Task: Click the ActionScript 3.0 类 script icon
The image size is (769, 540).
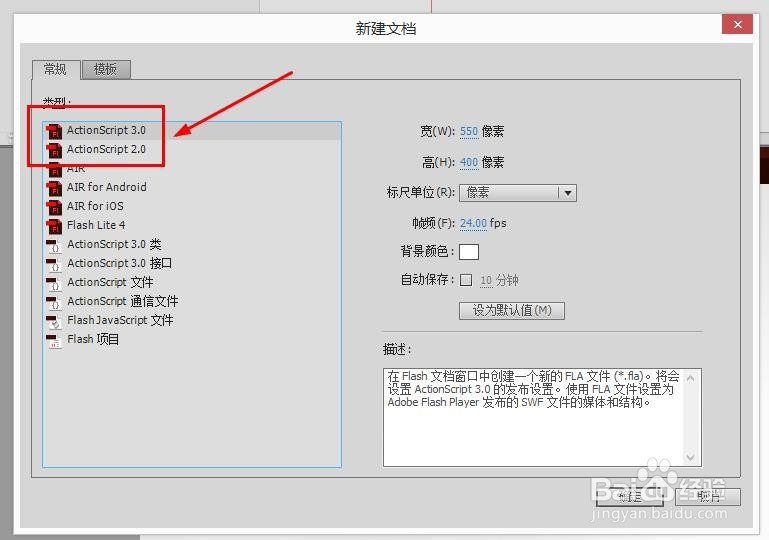Action: click(x=53, y=245)
